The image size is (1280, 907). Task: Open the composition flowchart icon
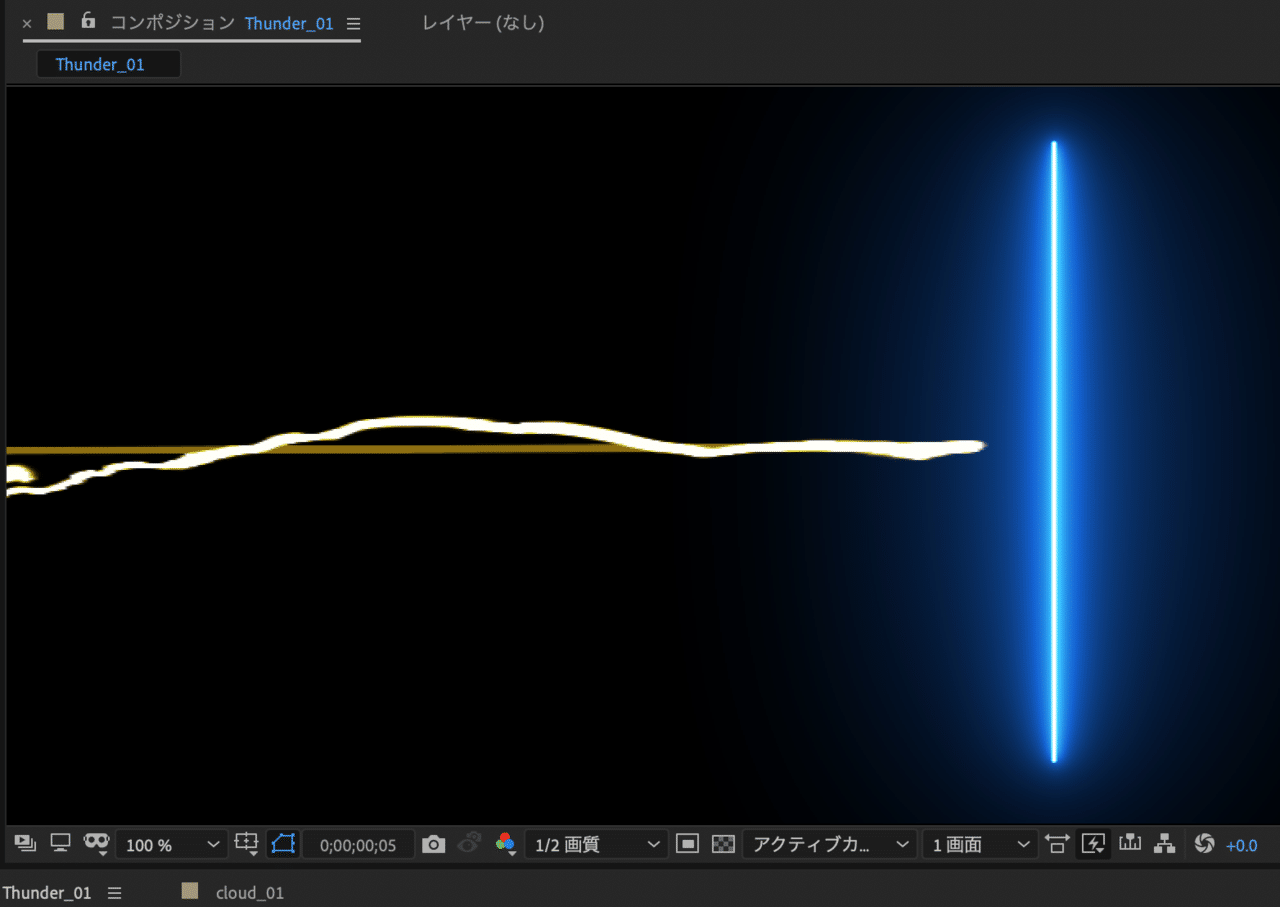click(x=1164, y=844)
